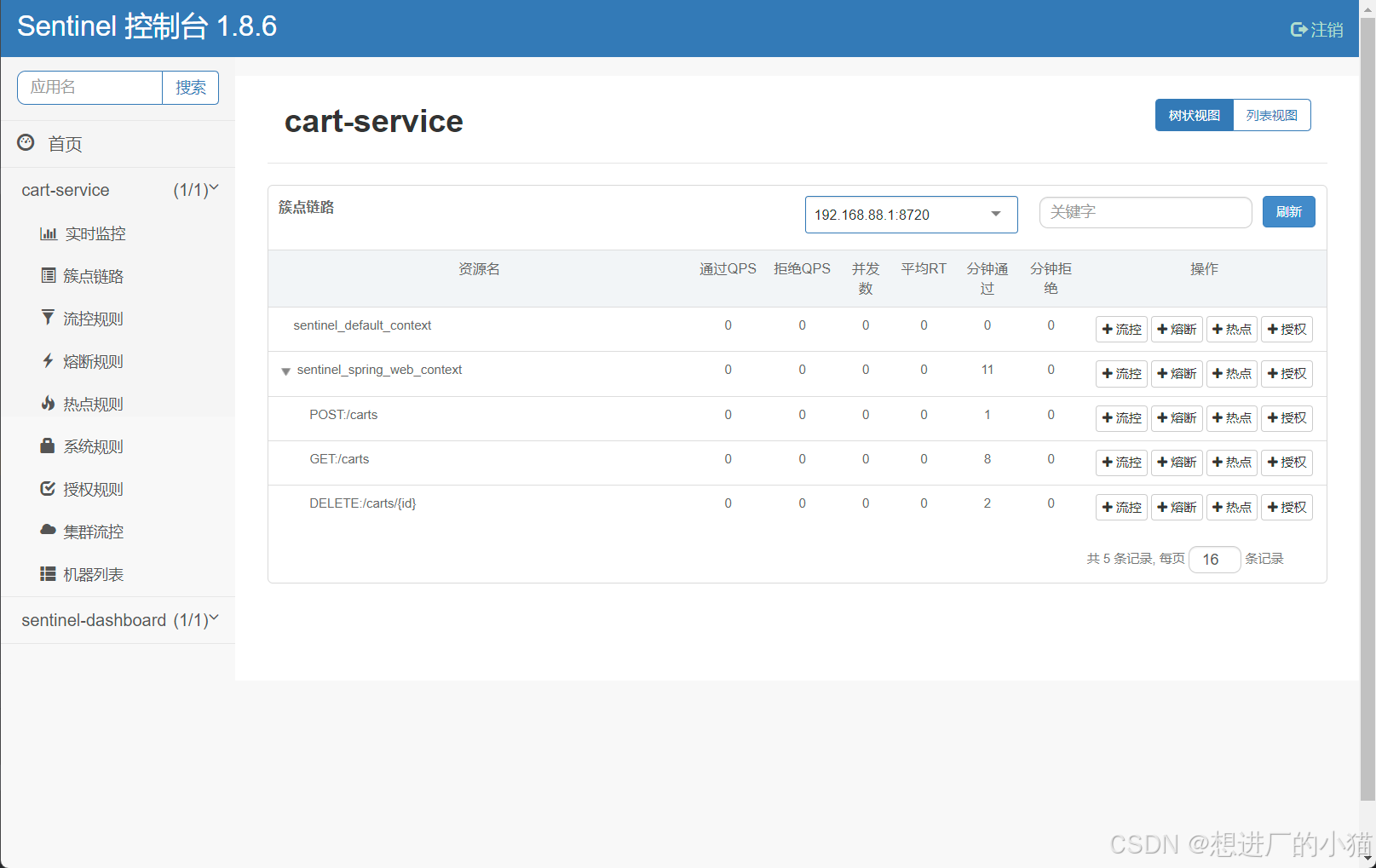Click the check-square icon for 授权规则
This screenshot has height=868, width=1376.
pyautogui.click(x=48, y=488)
